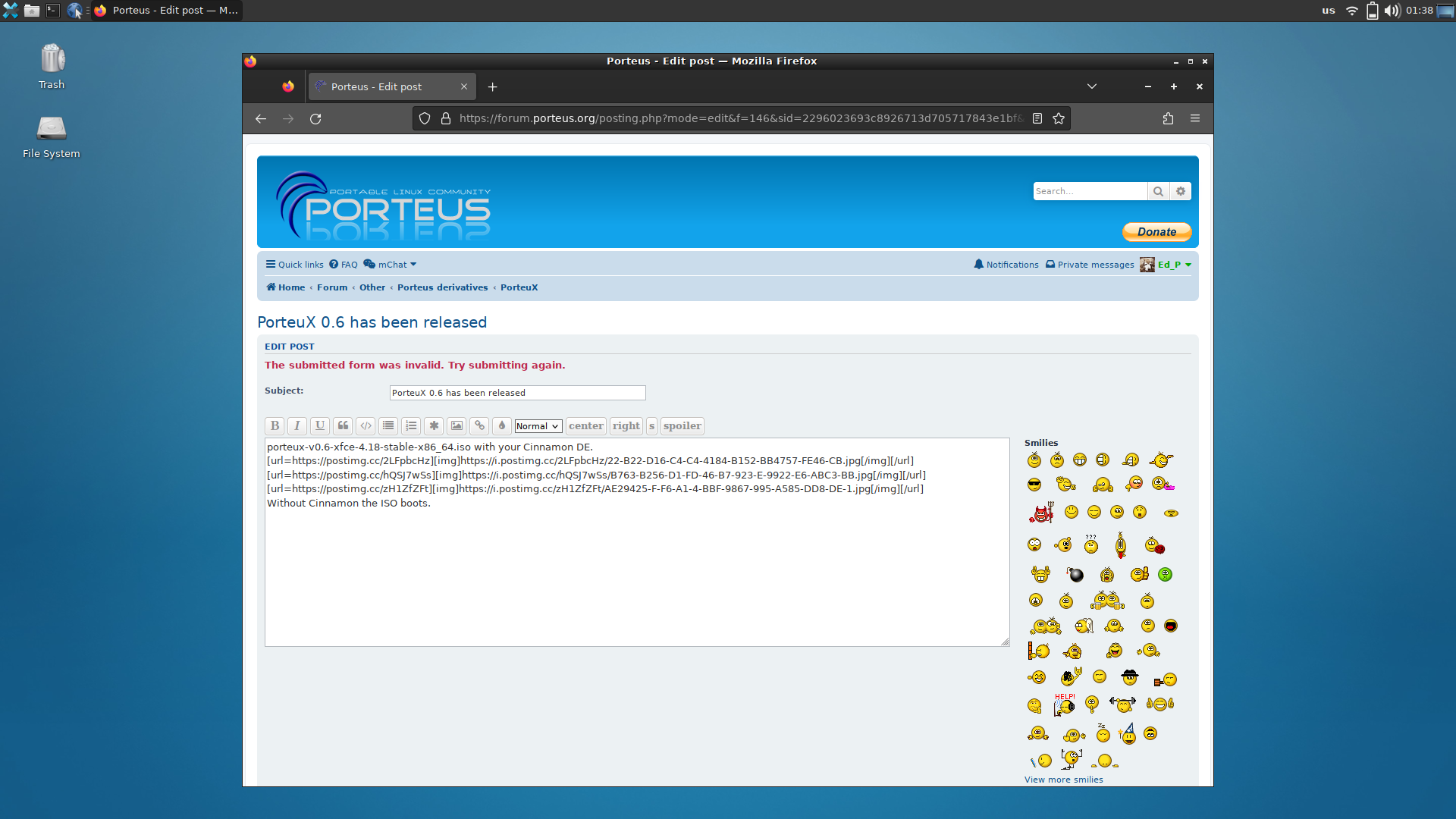Click the spoiler BBCode button
The height and width of the screenshot is (819, 1456).
pos(682,426)
